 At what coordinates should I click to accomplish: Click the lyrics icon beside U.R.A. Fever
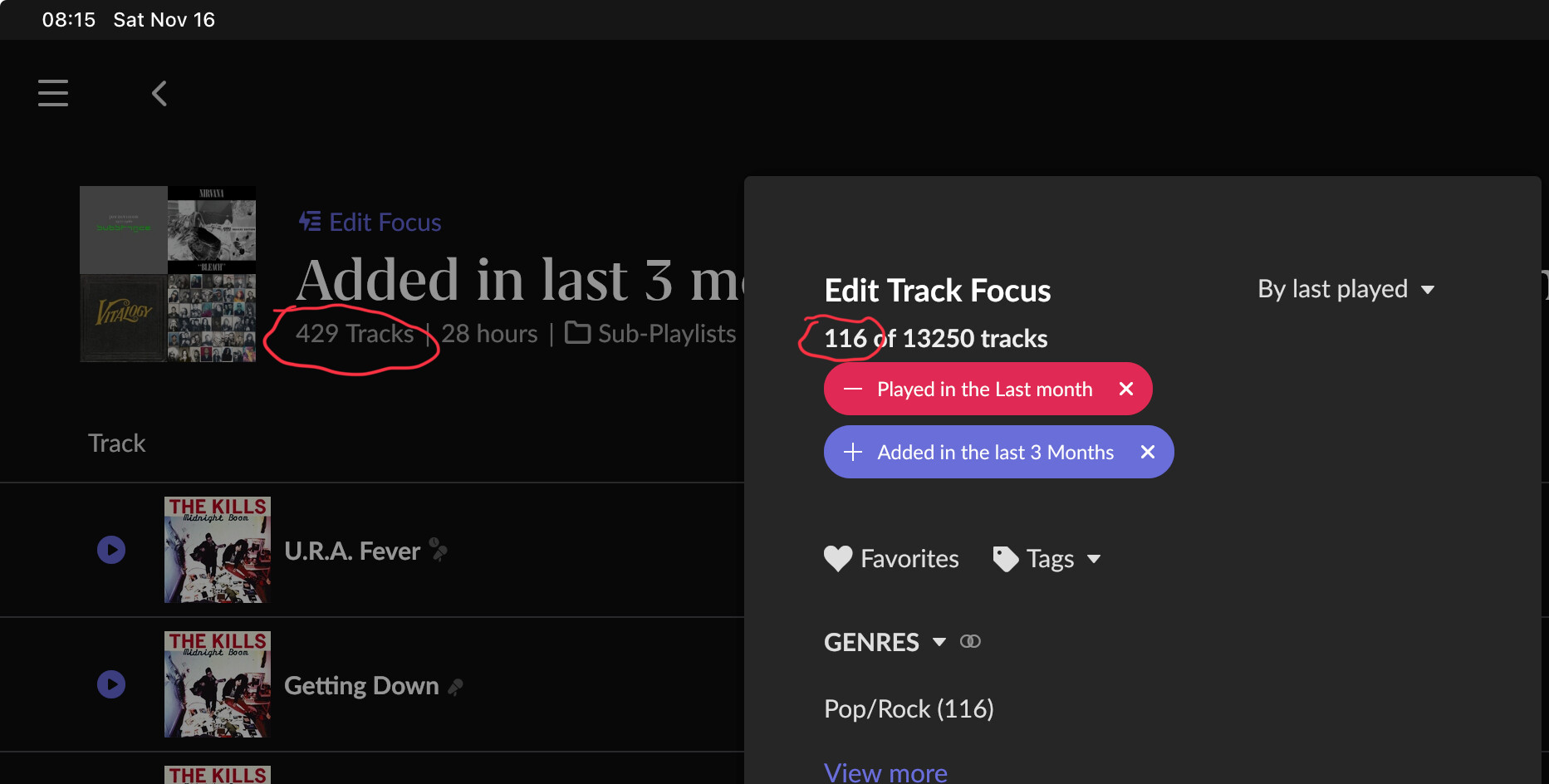pyautogui.click(x=439, y=549)
